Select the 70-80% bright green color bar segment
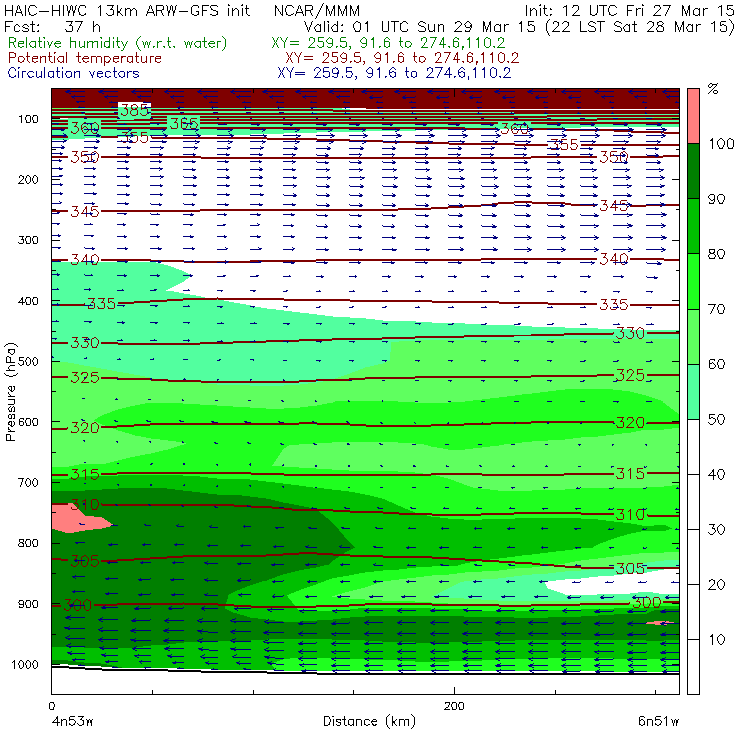The height and width of the screenshot is (740, 740). pyautogui.click(x=693, y=281)
